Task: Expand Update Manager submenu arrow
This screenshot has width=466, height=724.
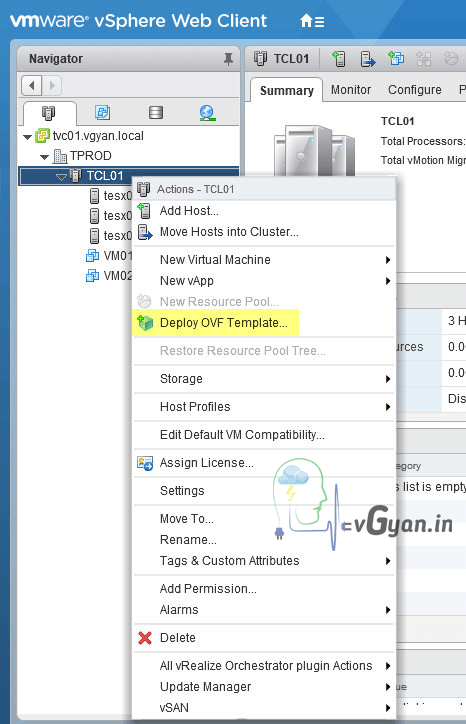Action: (x=388, y=687)
